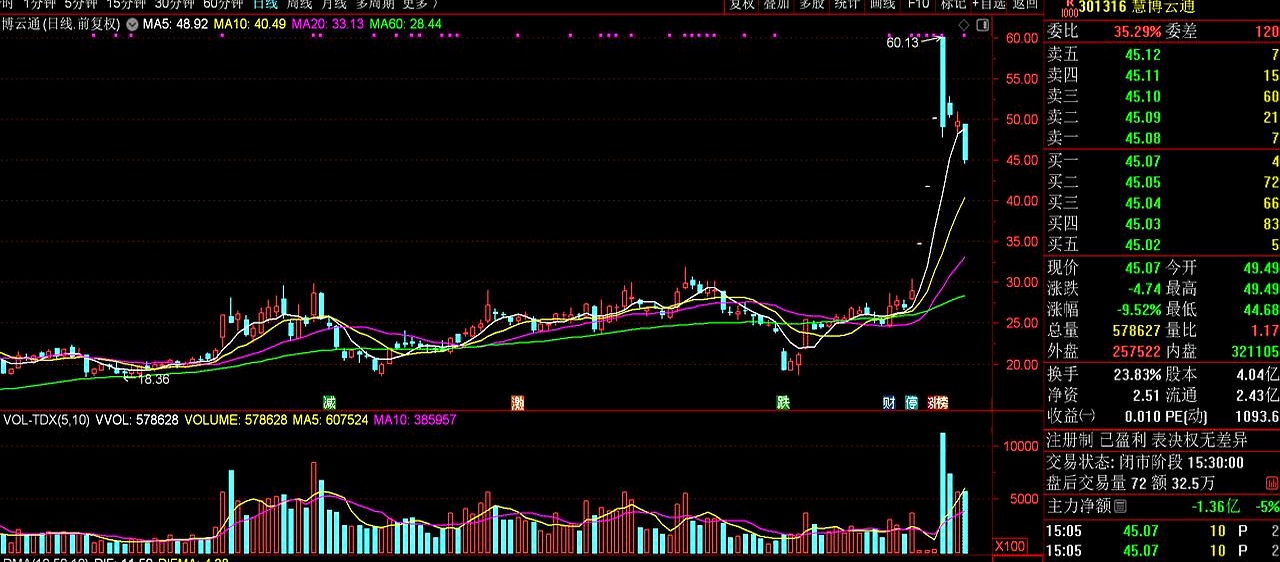Expand the 更多 periods menu
The width and height of the screenshot is (1280, 562).
420,4
